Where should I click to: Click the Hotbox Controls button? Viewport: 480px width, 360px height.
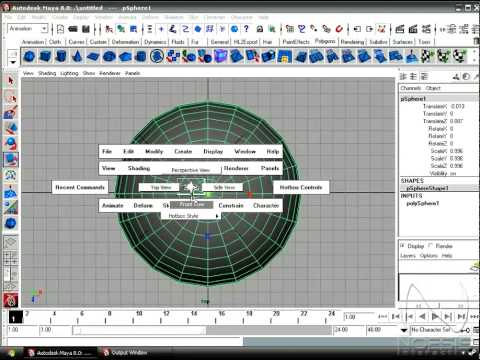[x=301, y=187]
